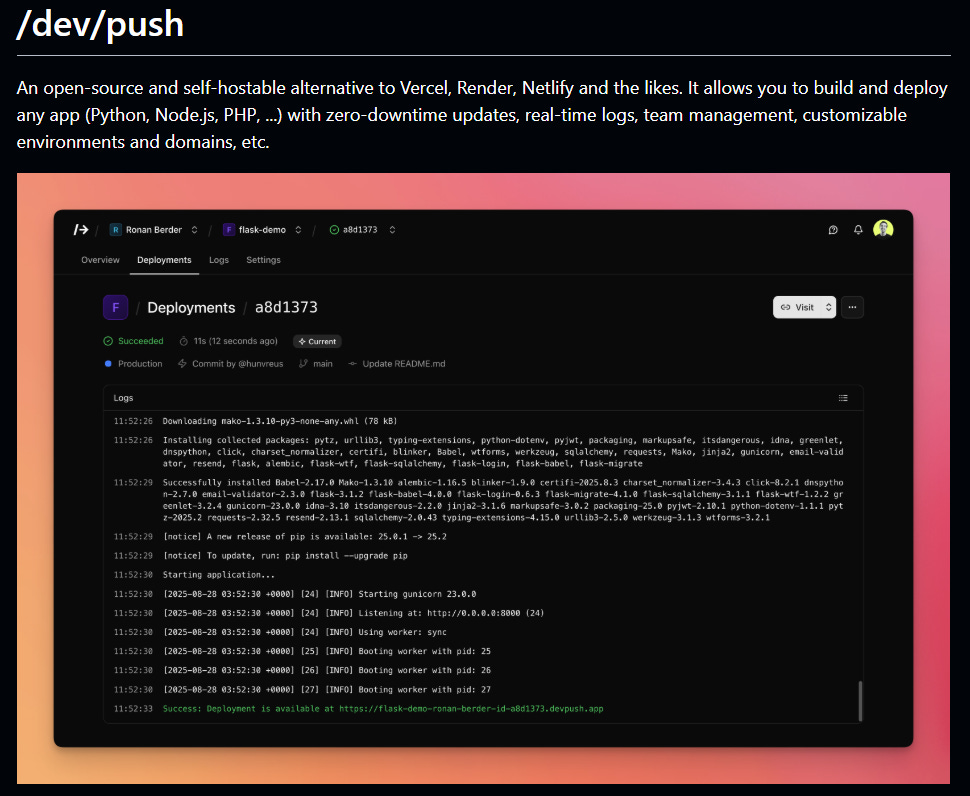Click the Listening at http://0.0.0.0:8000 line
Image resolution: width=970 pixels, height=796 pixels.
[x=353, y=613]
